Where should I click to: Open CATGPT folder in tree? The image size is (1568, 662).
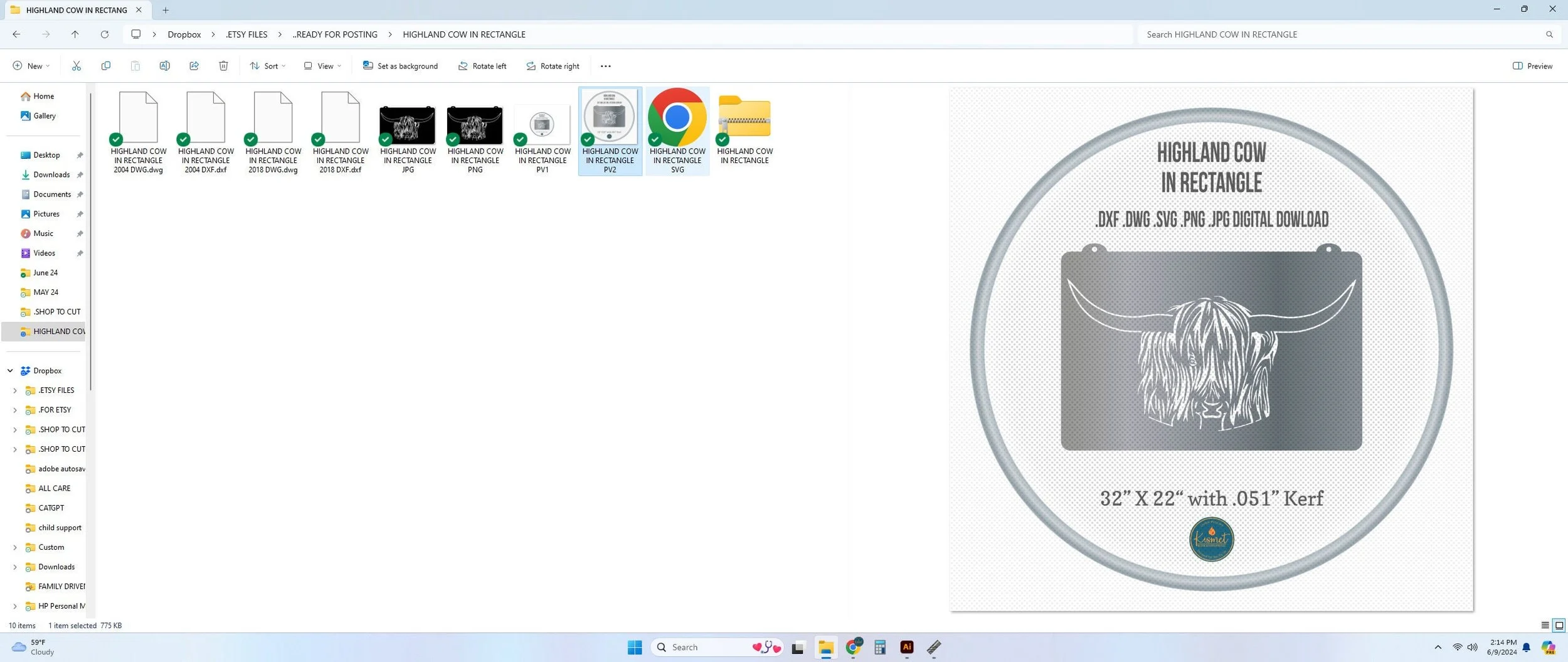(51, 508)
